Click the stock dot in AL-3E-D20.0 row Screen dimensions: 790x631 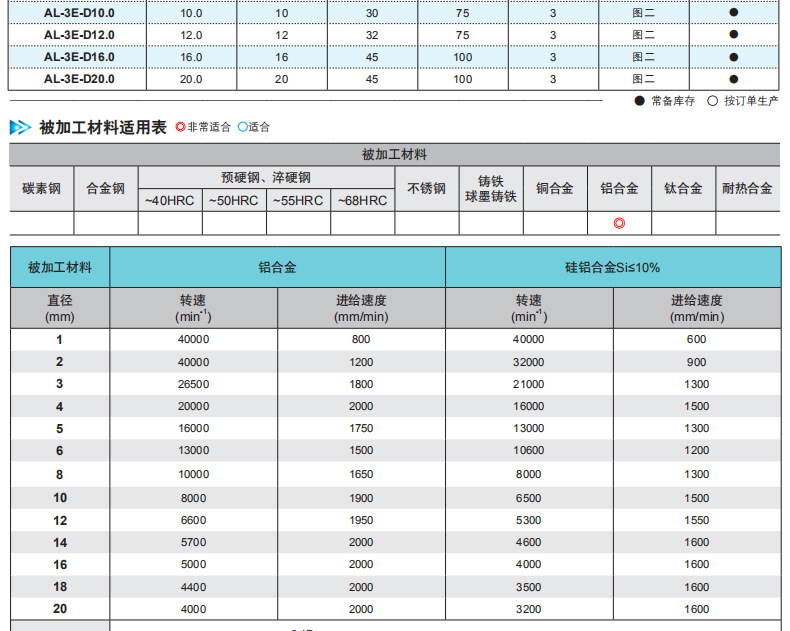tap(734, 79)
